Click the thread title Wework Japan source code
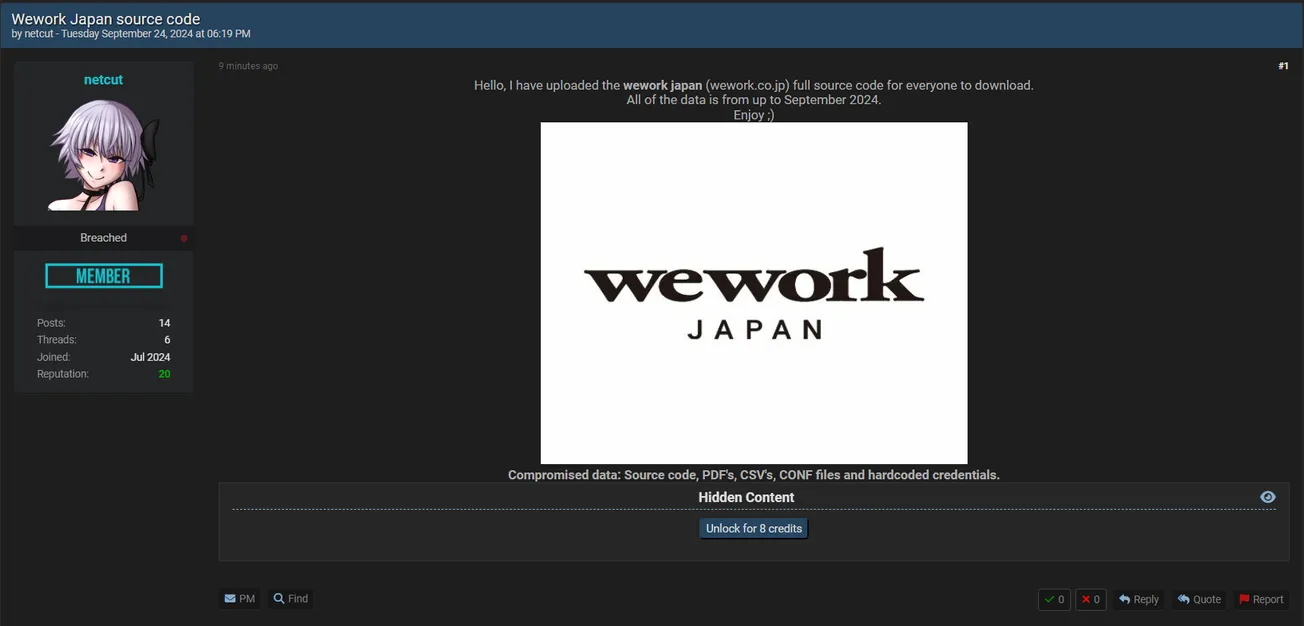This screenshot has height=626, width=1304. click(106, 19)
